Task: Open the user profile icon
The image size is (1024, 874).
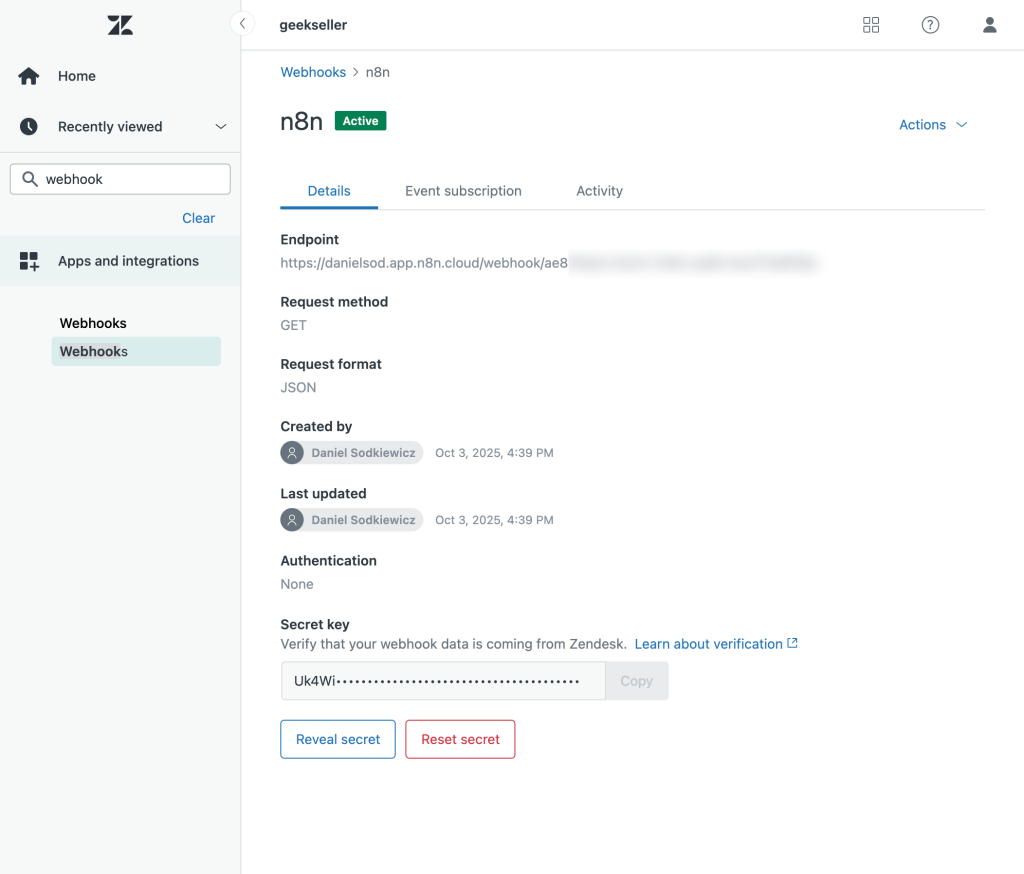Action: pyautogui.click(x=989, y=25)
